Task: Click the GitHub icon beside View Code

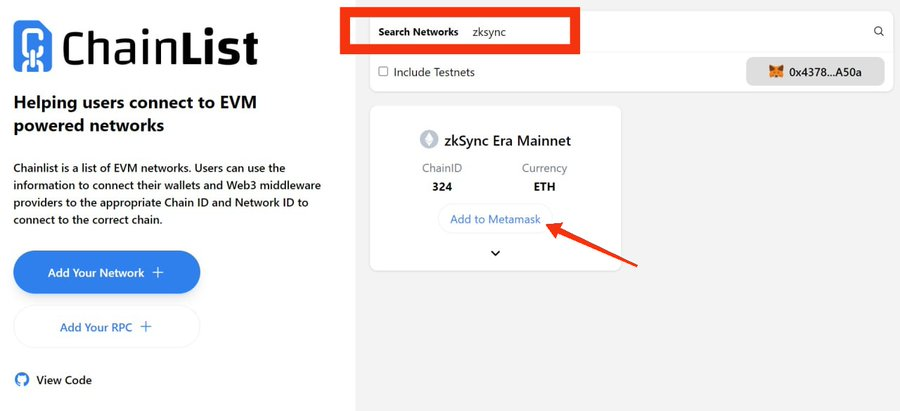Action: [x=22, y=379]
